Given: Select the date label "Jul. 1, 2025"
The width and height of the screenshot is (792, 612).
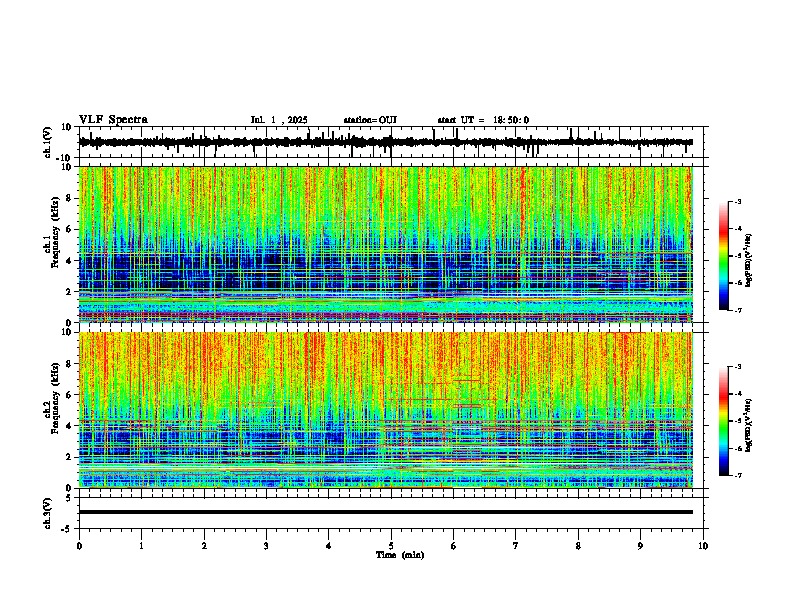Looking at the screenshot, I should [279, 120].
